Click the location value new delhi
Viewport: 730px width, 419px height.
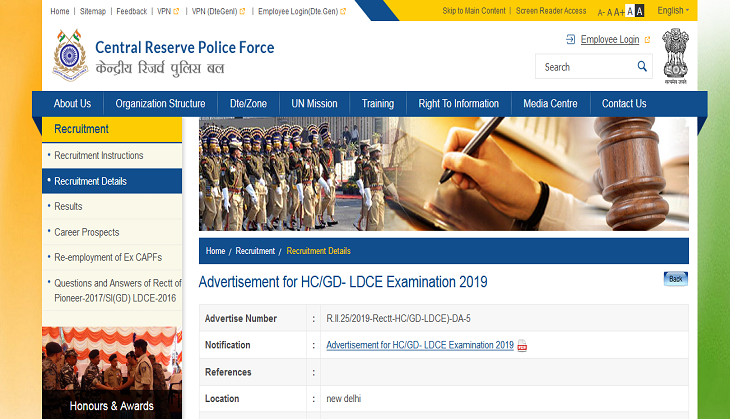[344, 399]
